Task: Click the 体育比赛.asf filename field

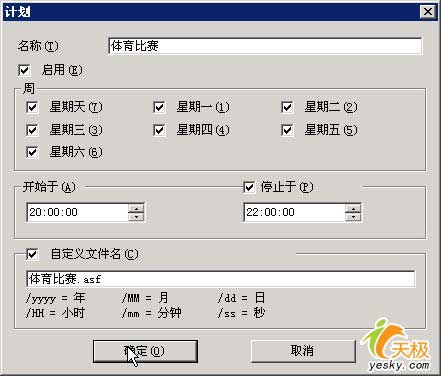Action: tap(220, 279)
